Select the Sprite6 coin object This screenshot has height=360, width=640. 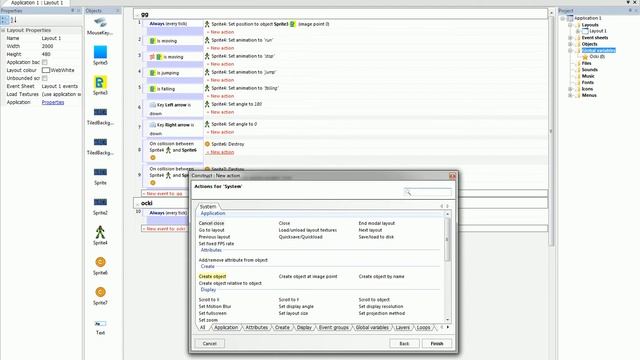[100, 262]
